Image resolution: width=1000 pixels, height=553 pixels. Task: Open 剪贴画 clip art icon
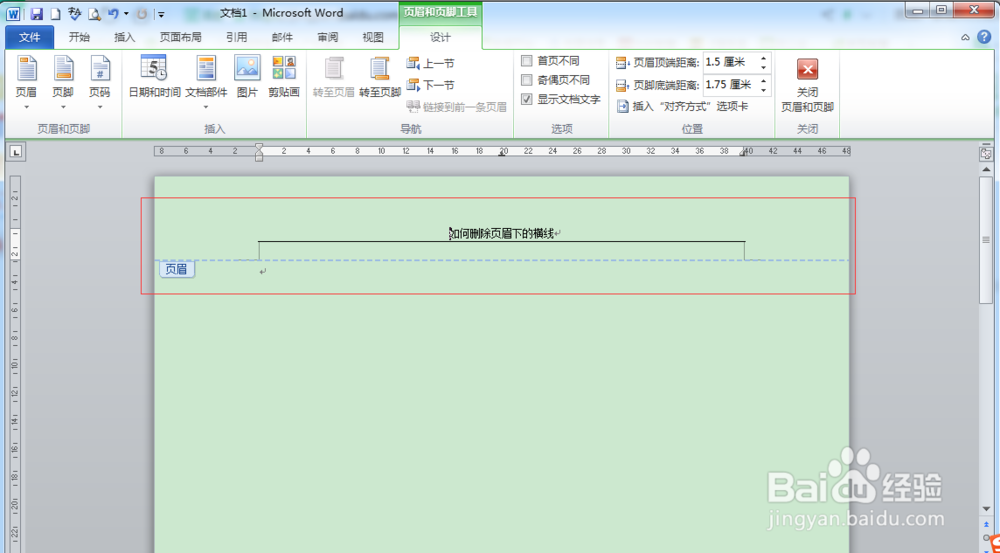(284, 68)
